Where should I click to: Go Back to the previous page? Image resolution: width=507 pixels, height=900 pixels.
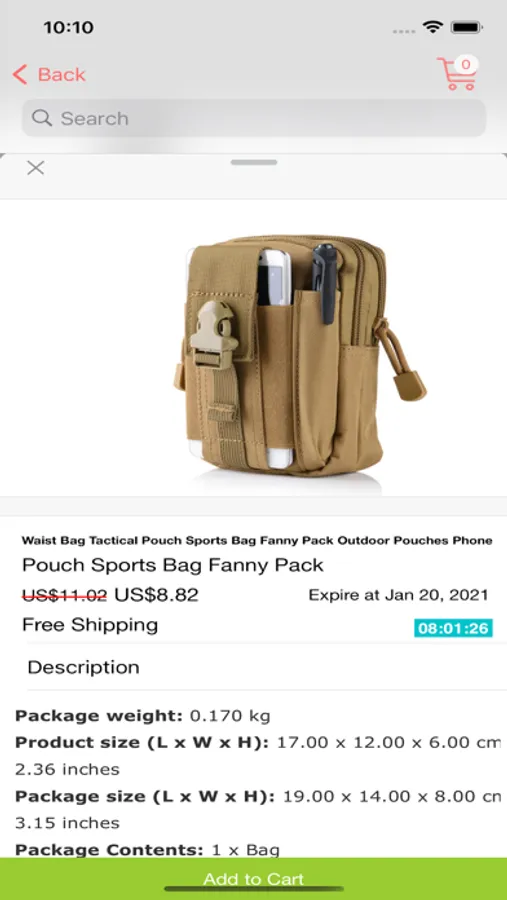49,75
